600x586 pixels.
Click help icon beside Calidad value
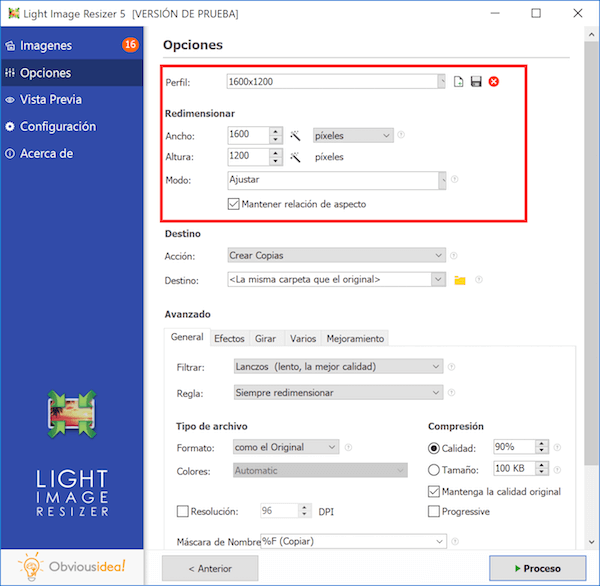tap(557, 447)
